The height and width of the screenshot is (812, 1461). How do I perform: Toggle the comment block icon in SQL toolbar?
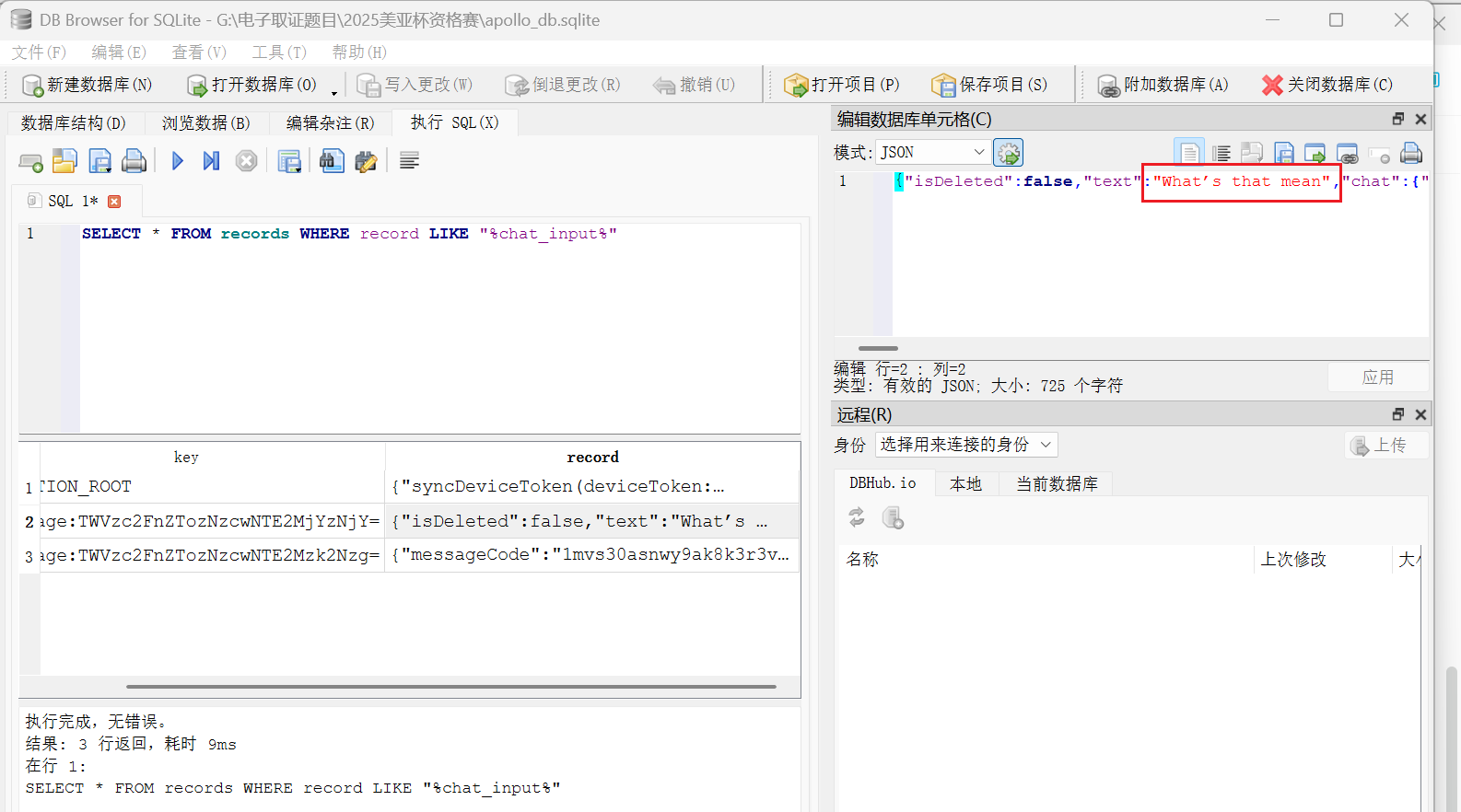point(410,161)
